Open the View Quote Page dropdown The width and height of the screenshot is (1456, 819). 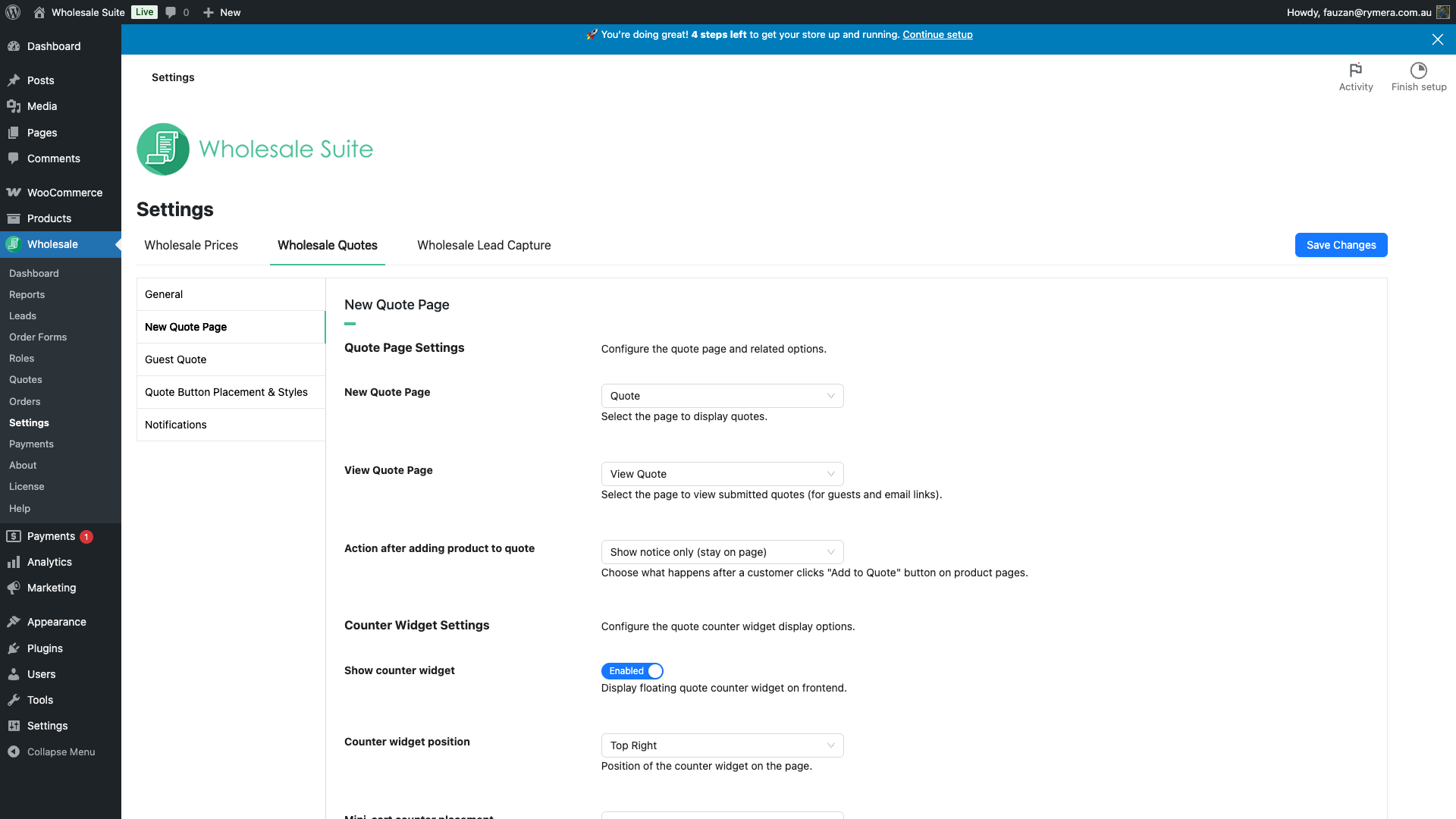[x=722, y=474]
